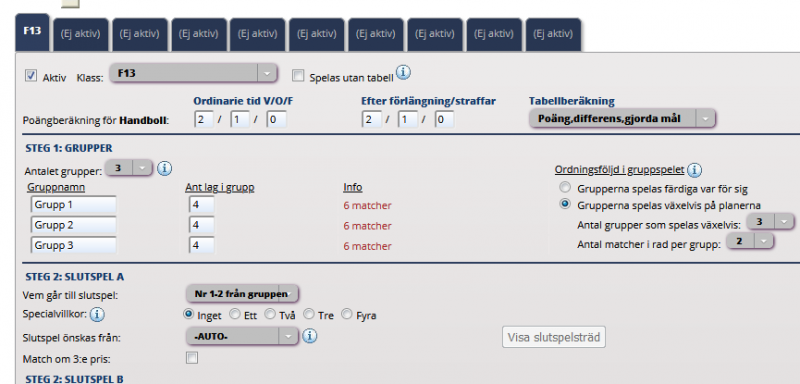
Task: Open the last (Ej aktiv) tab
Action: point(553,34)
